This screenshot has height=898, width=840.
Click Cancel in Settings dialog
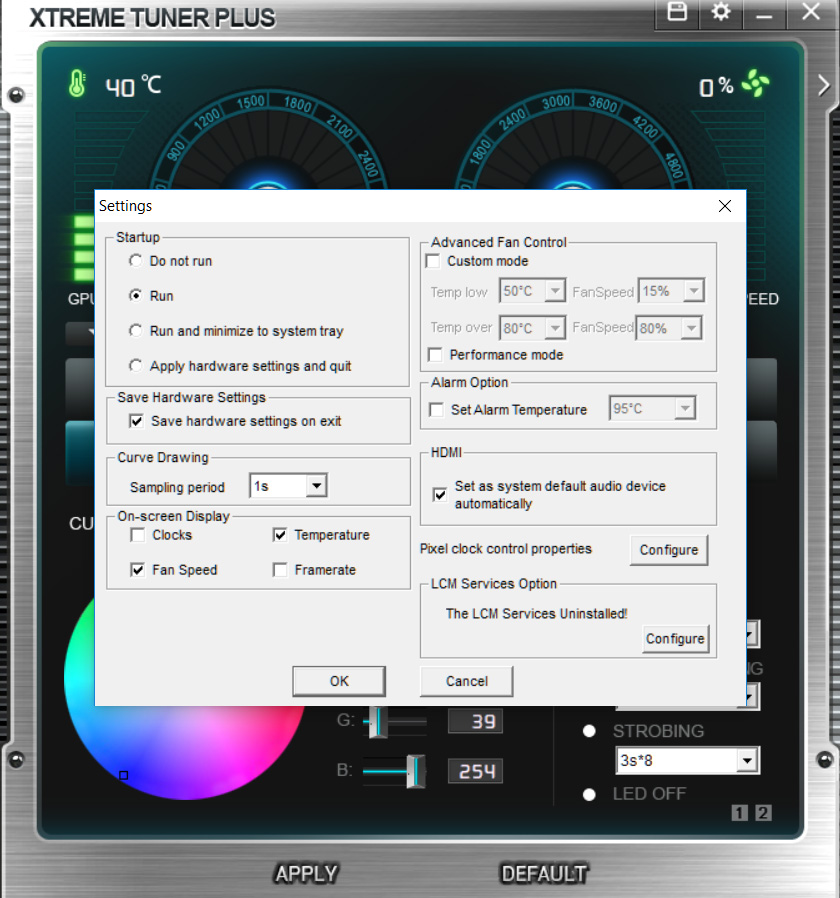click(x=467, y=682)
